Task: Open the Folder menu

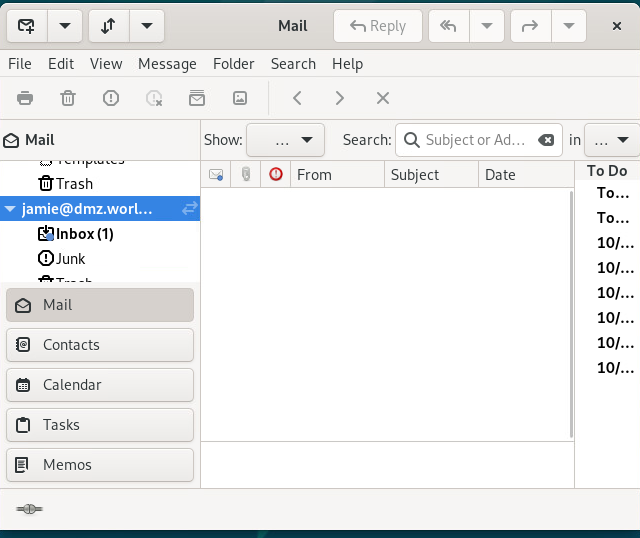Action: (233, 64)
